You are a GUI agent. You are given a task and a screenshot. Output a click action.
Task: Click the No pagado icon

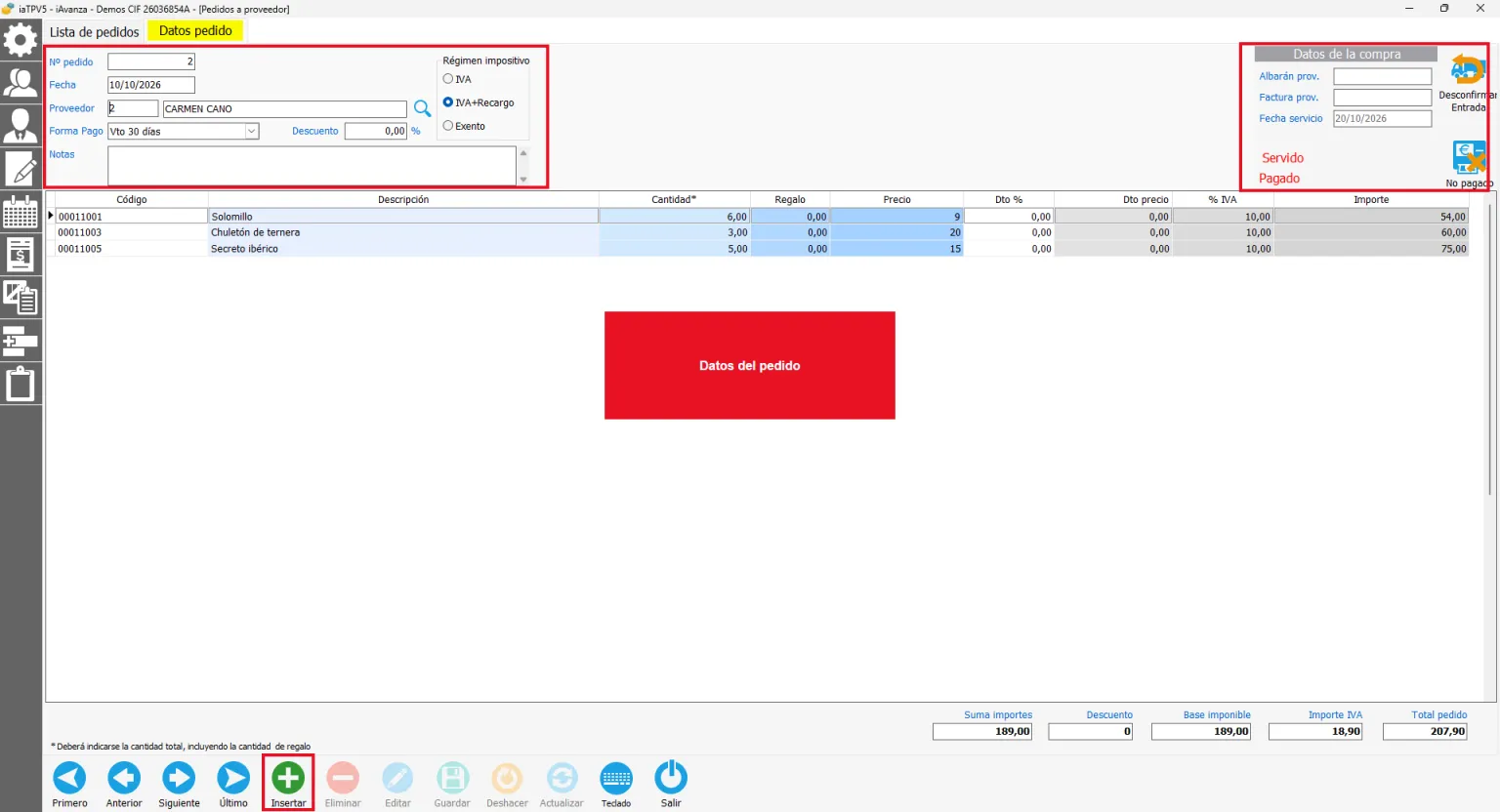click(1469, 157)
